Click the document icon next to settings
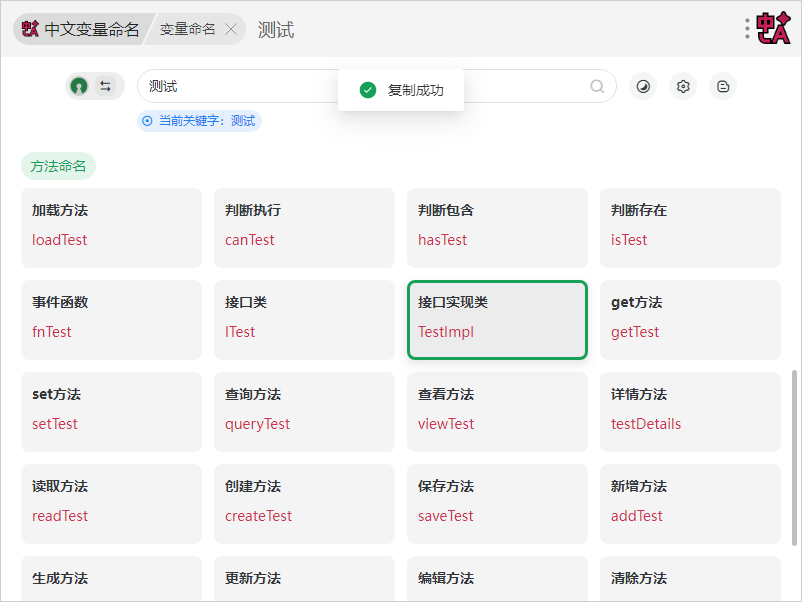The height and width of the screenshot is (602, 802). click(x=723, y=86)
